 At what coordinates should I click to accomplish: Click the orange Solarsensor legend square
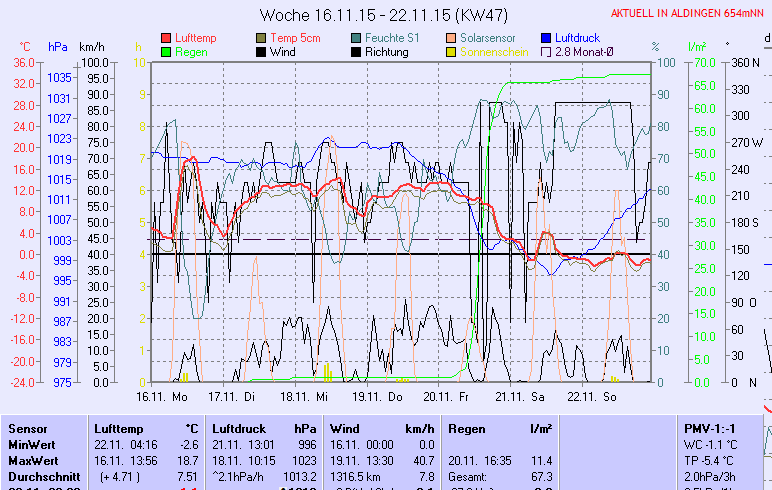(451, 38)
